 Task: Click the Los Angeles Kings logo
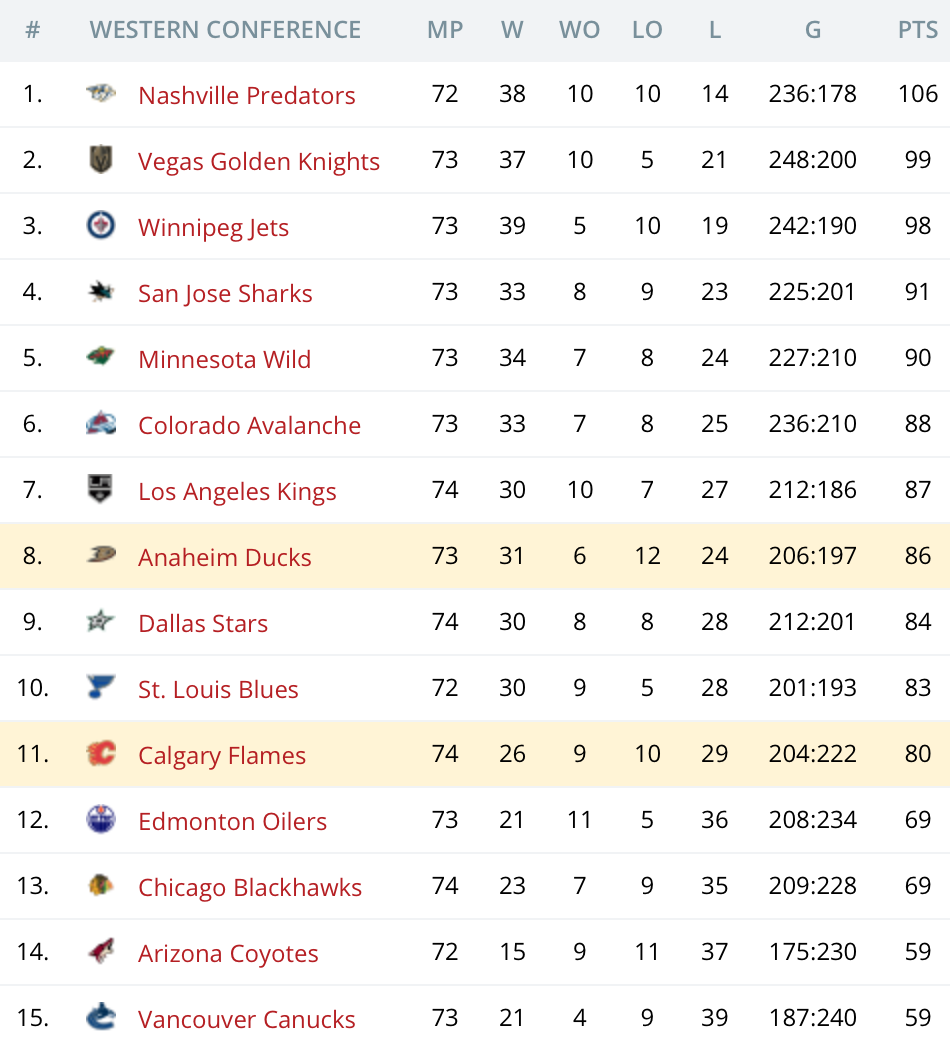point(101,490)
